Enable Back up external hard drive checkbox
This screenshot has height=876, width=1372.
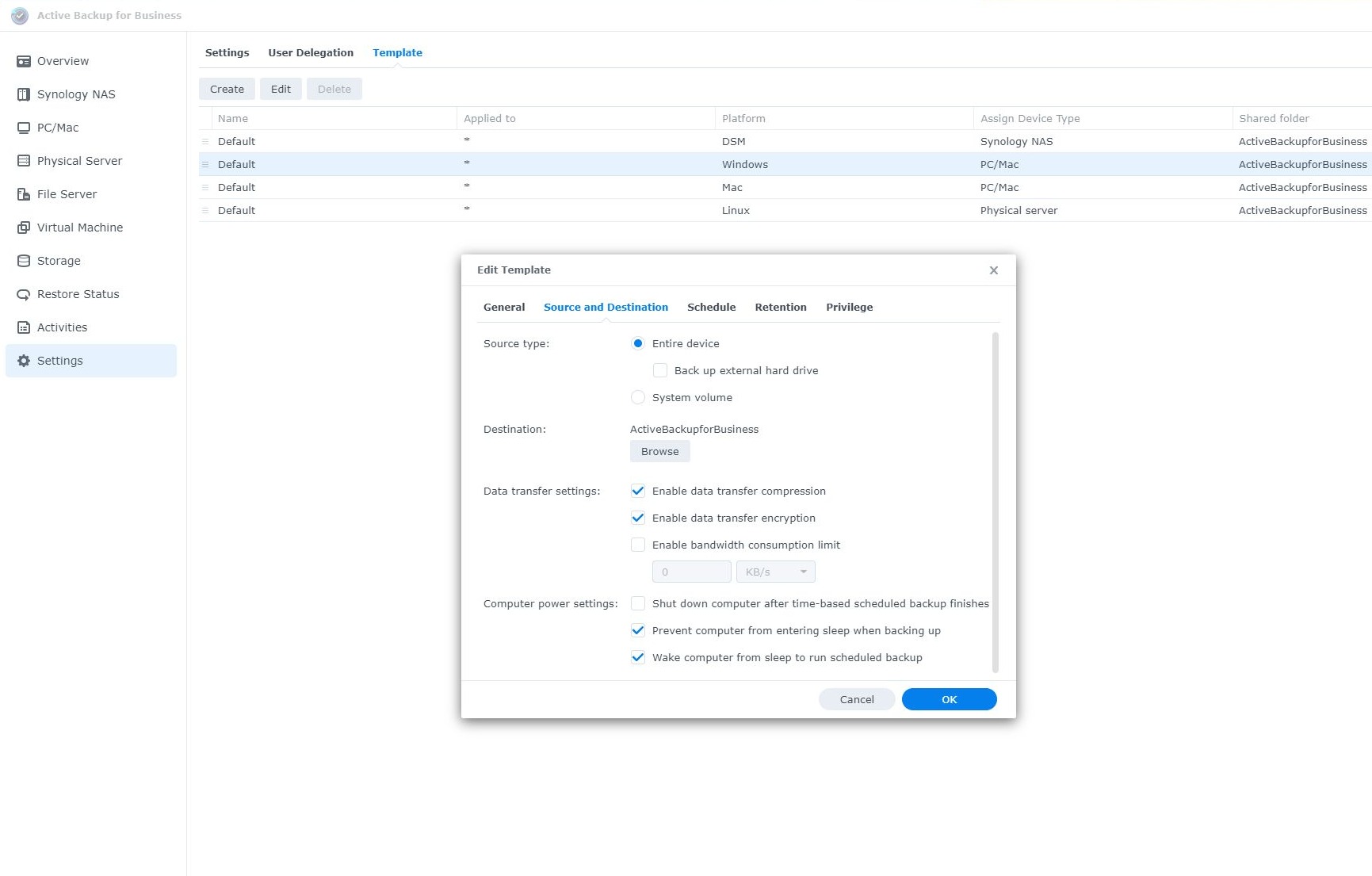(659, 370)
